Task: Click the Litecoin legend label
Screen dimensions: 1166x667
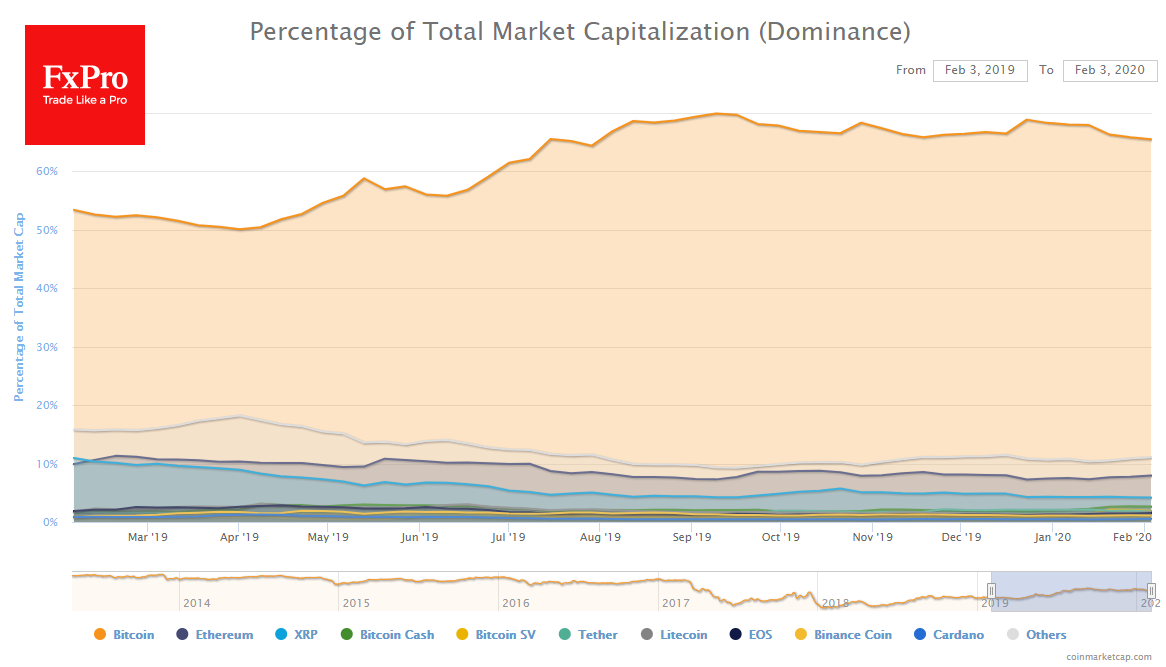Action: tap(683, 635)
